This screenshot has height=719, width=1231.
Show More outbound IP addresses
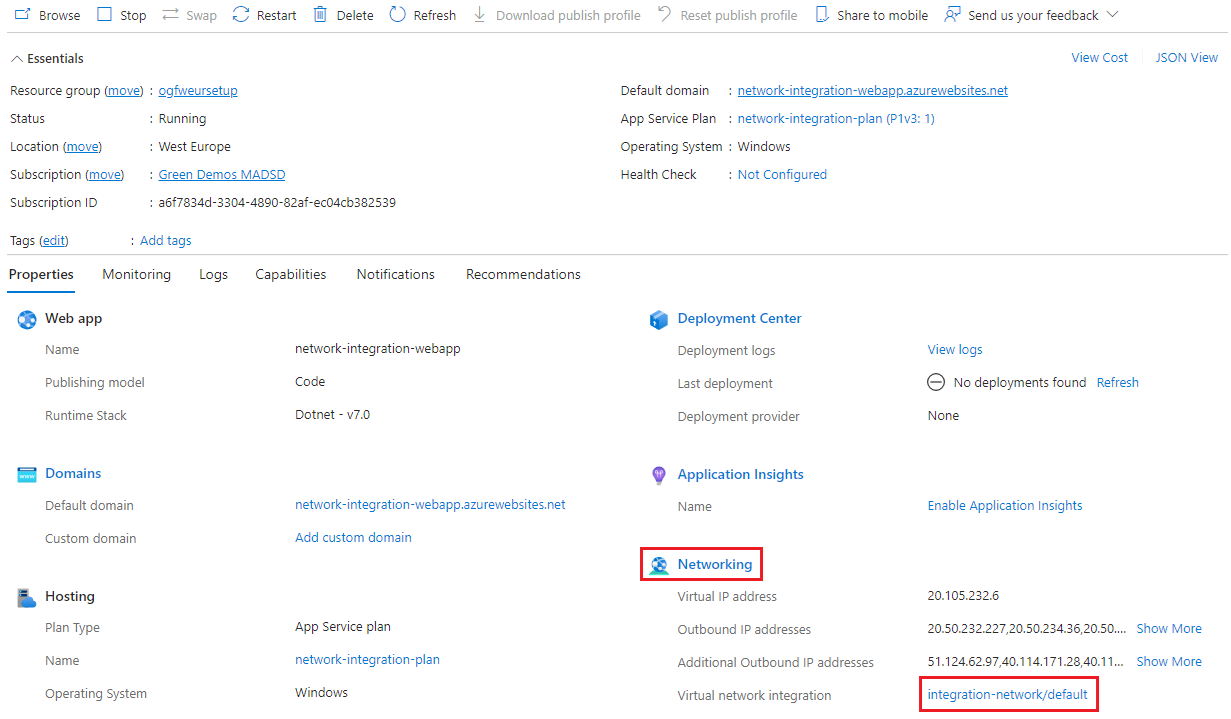tap(1168, 628)
